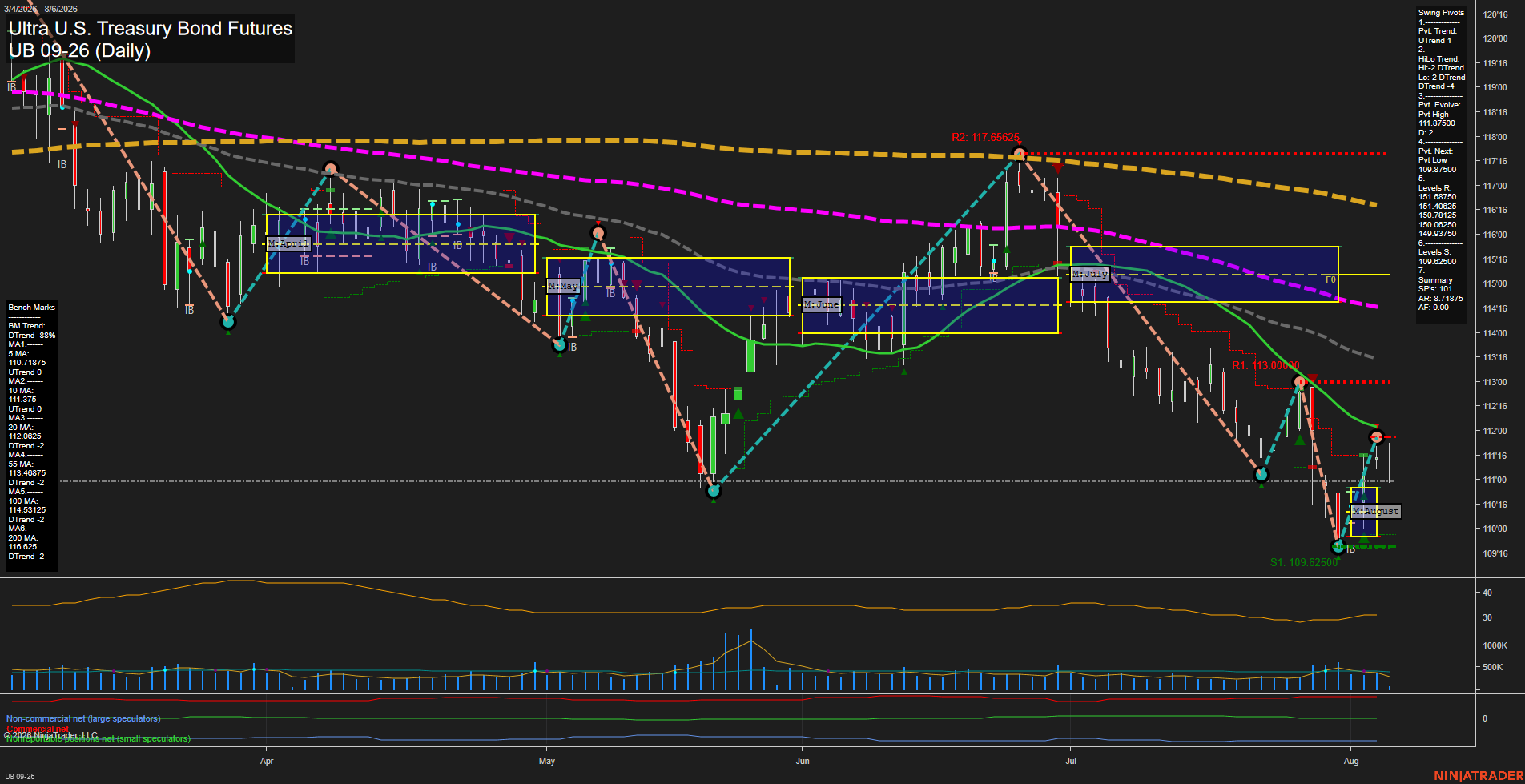Select the 5 MA value "110.71875"

click(27, 363)
